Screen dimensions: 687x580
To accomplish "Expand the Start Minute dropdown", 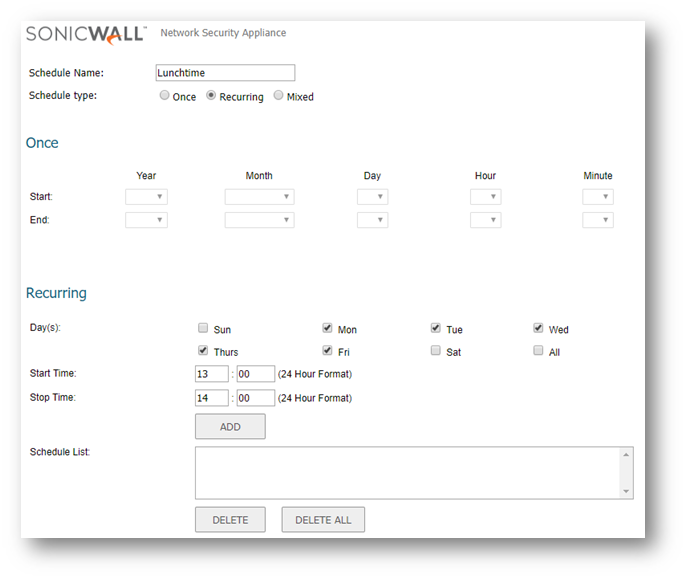I will 598,197.
